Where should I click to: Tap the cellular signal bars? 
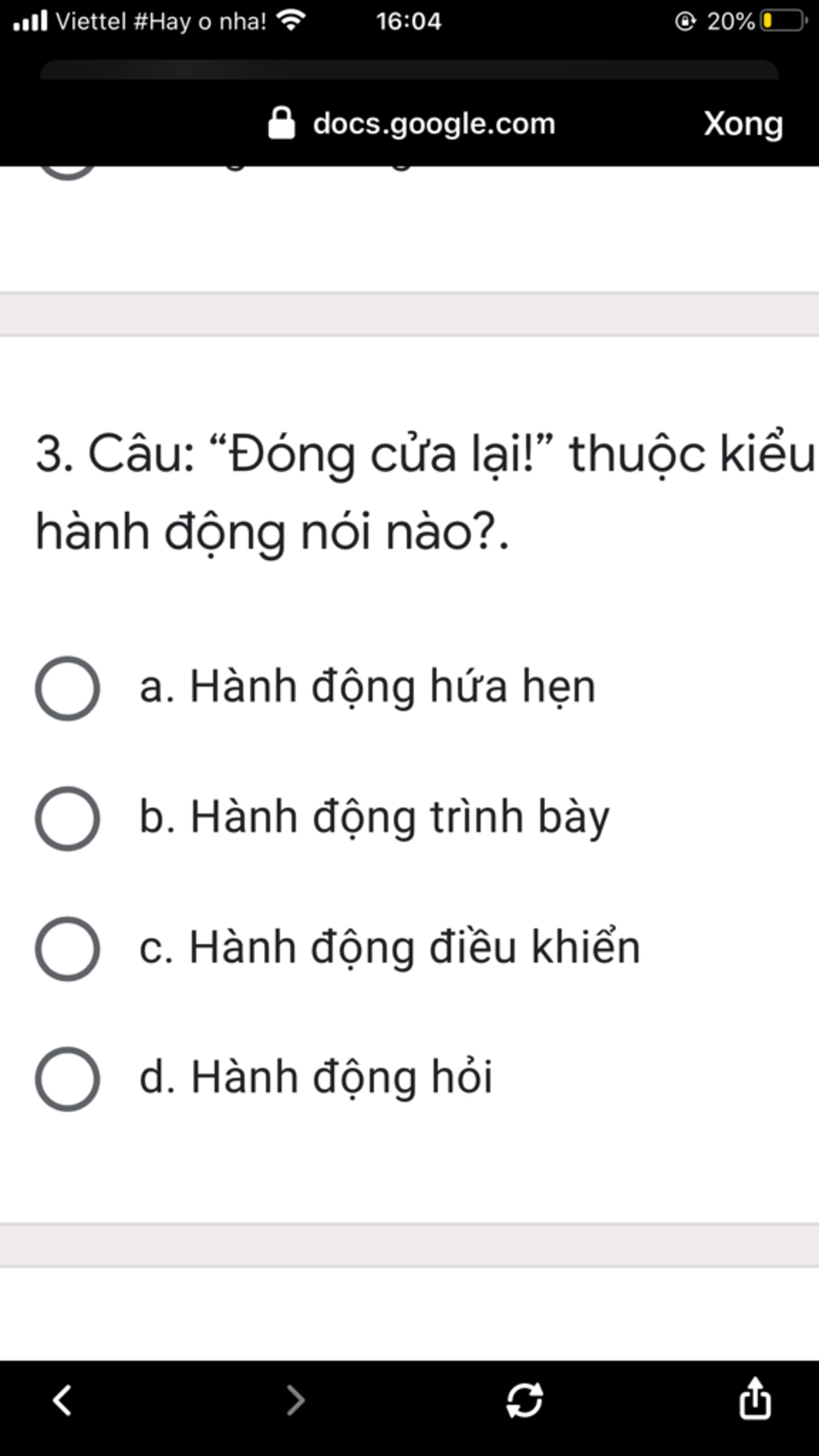(30, 21)
